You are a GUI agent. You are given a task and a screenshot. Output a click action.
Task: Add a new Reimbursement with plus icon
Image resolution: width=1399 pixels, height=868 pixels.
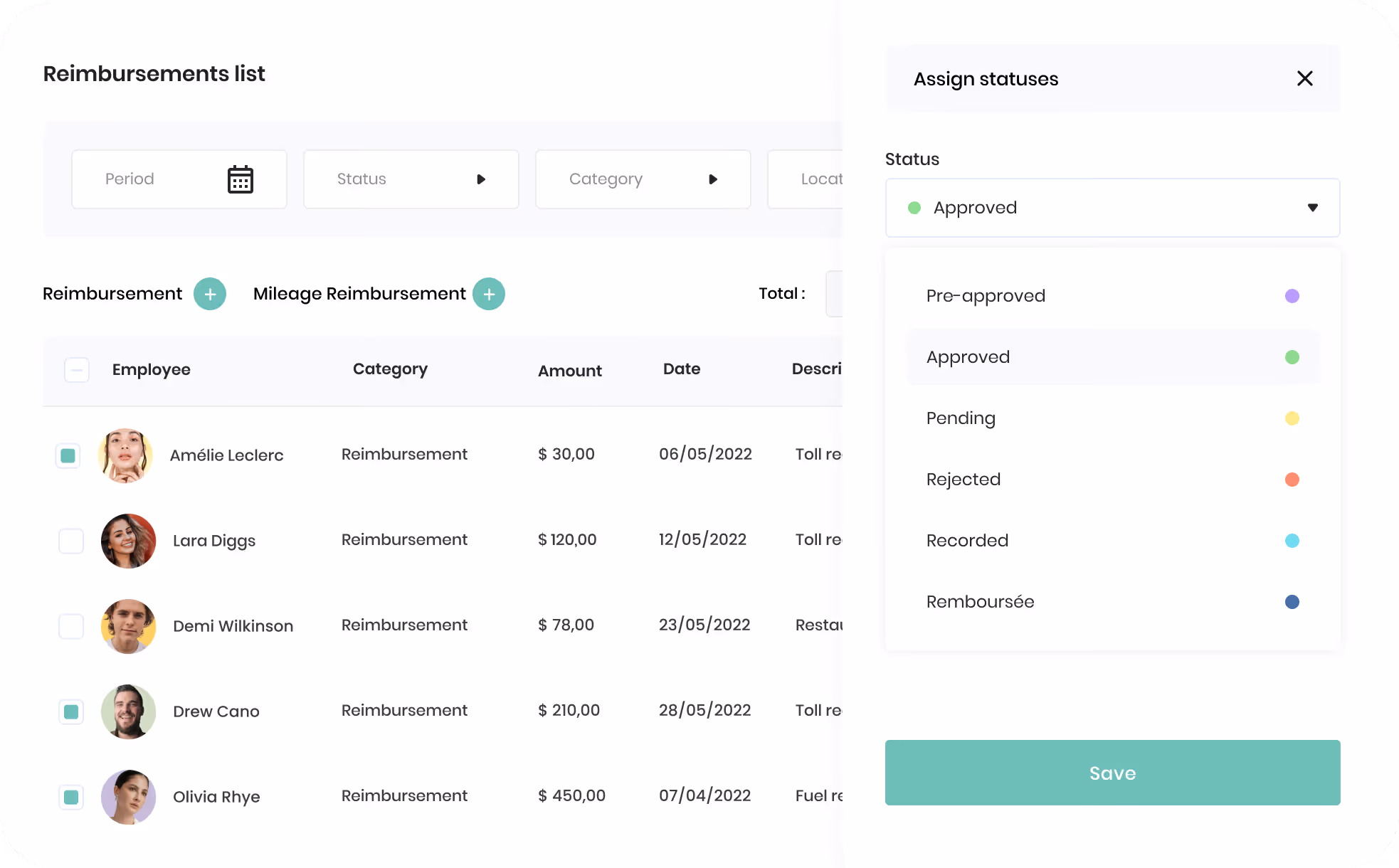coord(210,294)
